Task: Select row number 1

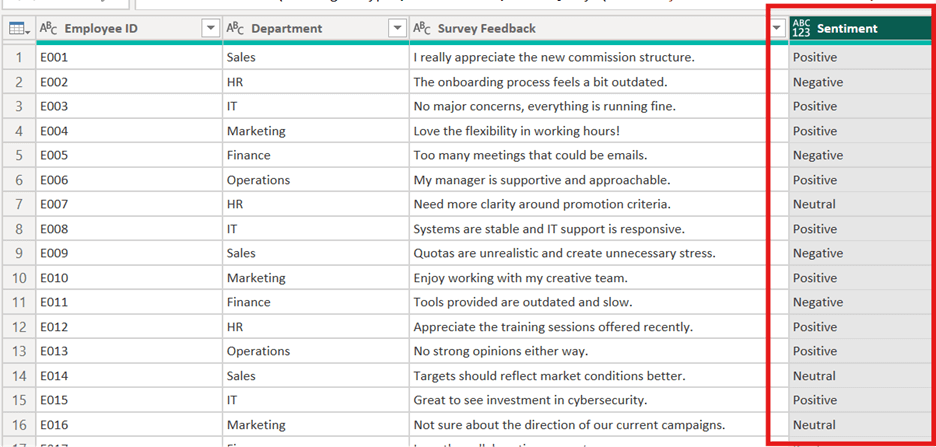Action: point(19,57)
